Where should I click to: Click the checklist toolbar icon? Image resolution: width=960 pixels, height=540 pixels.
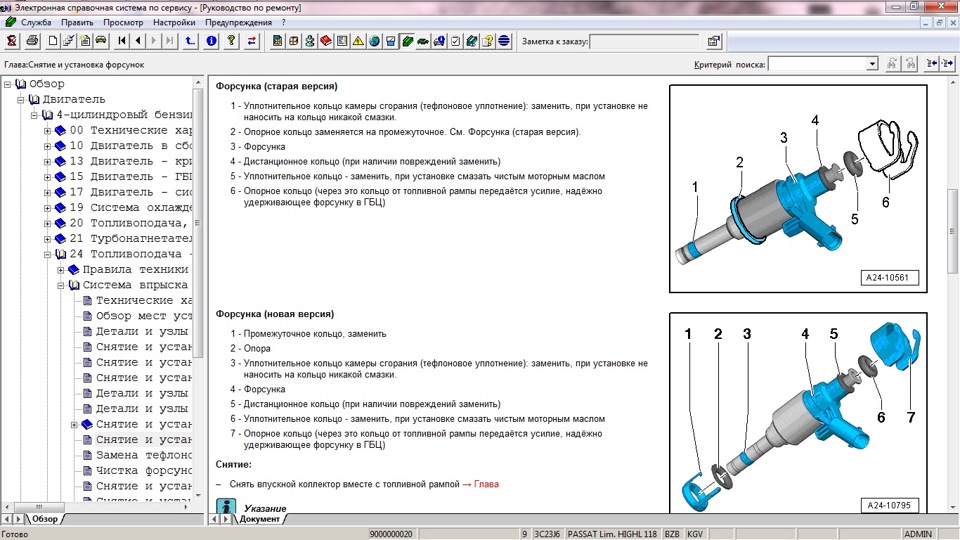coord(455,41)
